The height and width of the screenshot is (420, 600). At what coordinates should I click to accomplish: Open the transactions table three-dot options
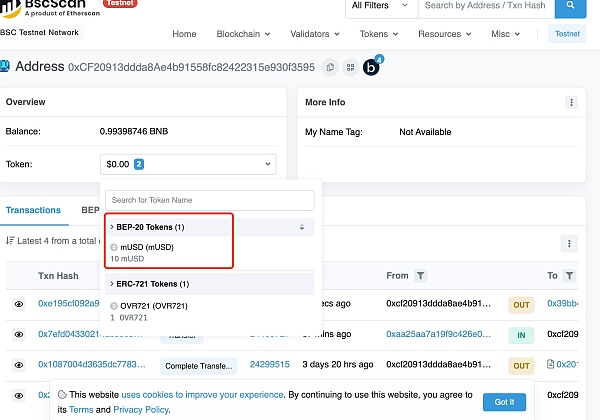point(569,244)
